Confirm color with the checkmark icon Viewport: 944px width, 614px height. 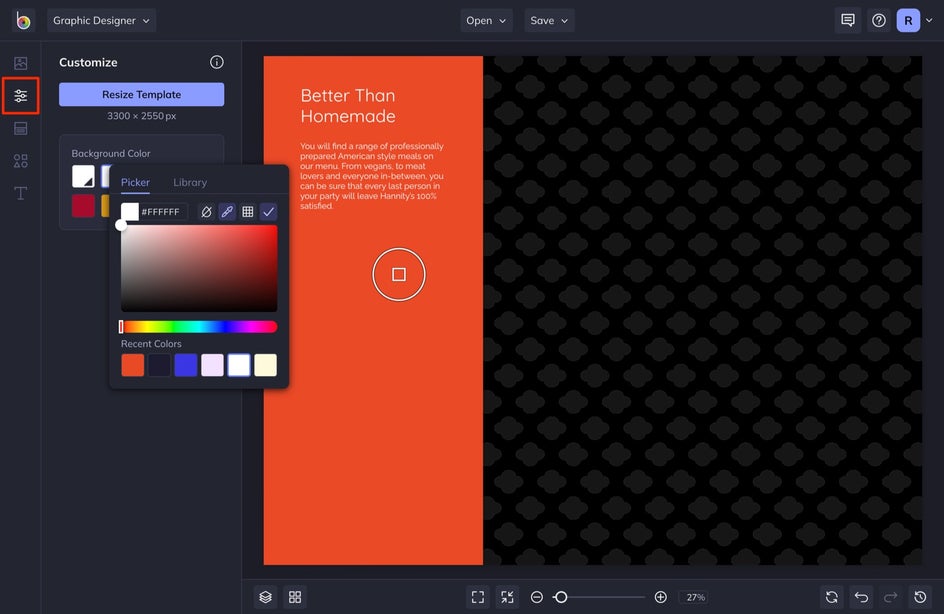point(269,212)
